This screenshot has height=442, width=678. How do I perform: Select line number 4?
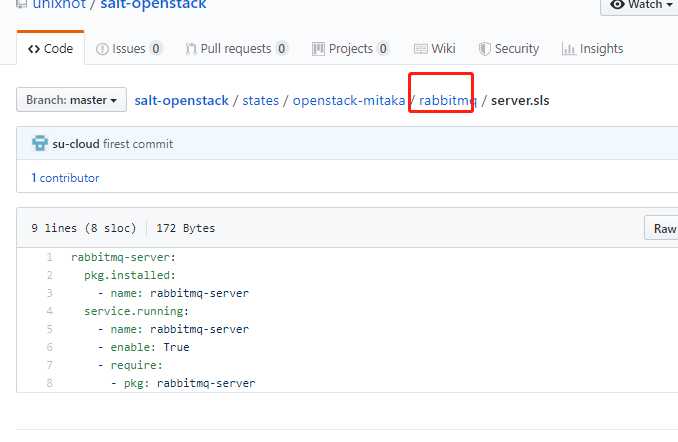coord(50,311)
